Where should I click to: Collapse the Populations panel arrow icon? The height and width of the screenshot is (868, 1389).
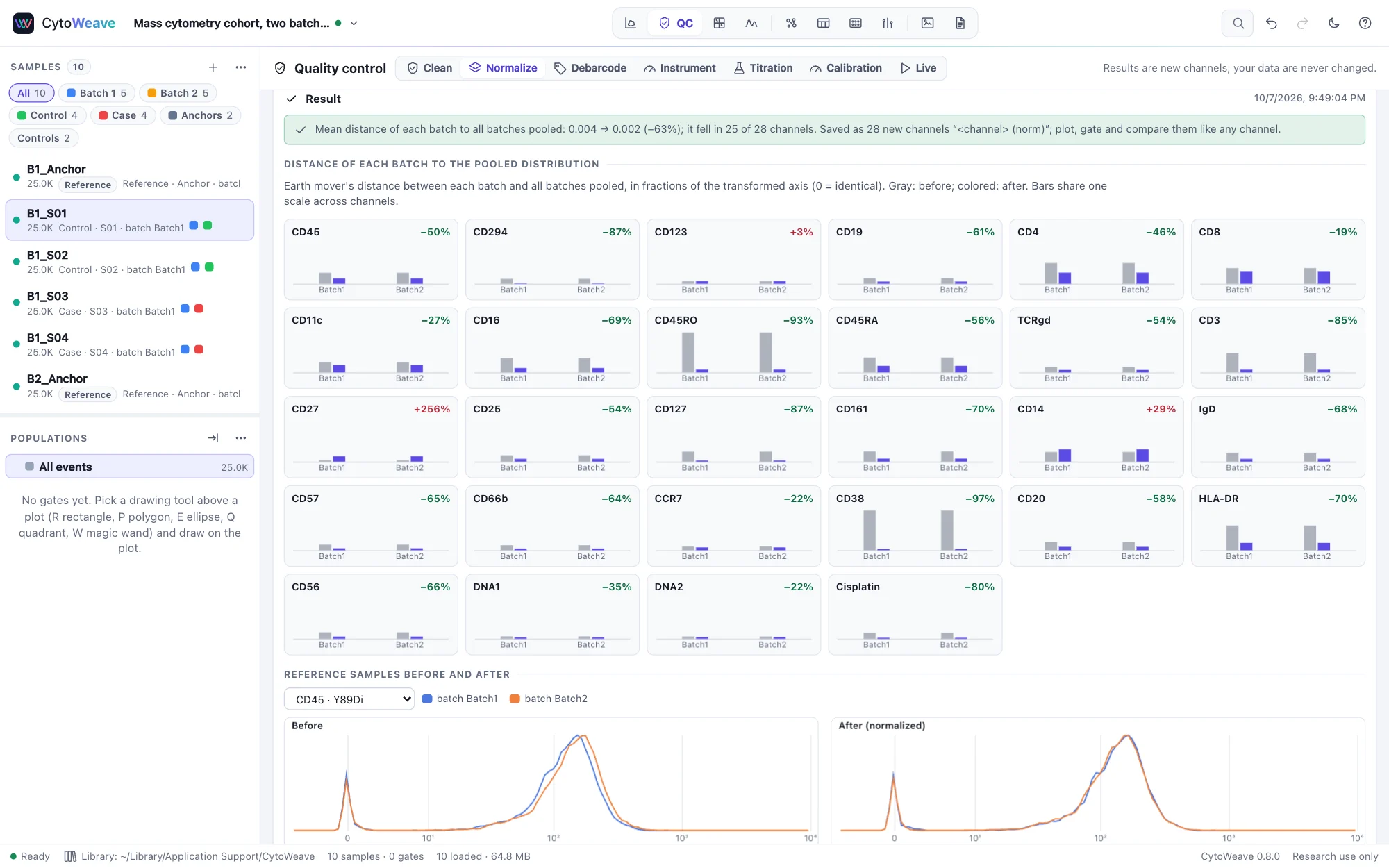tap(213, 438)
